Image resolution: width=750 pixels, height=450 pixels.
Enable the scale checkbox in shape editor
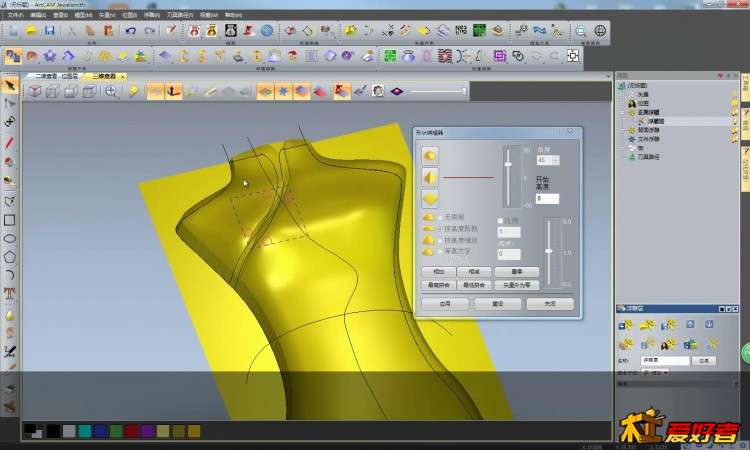[500, 220]
